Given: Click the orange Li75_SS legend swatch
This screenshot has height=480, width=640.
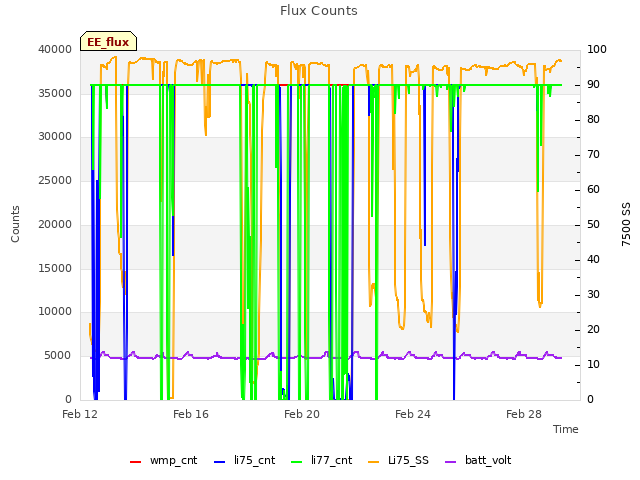Looking at the screenshot, I should coord(373,462).
